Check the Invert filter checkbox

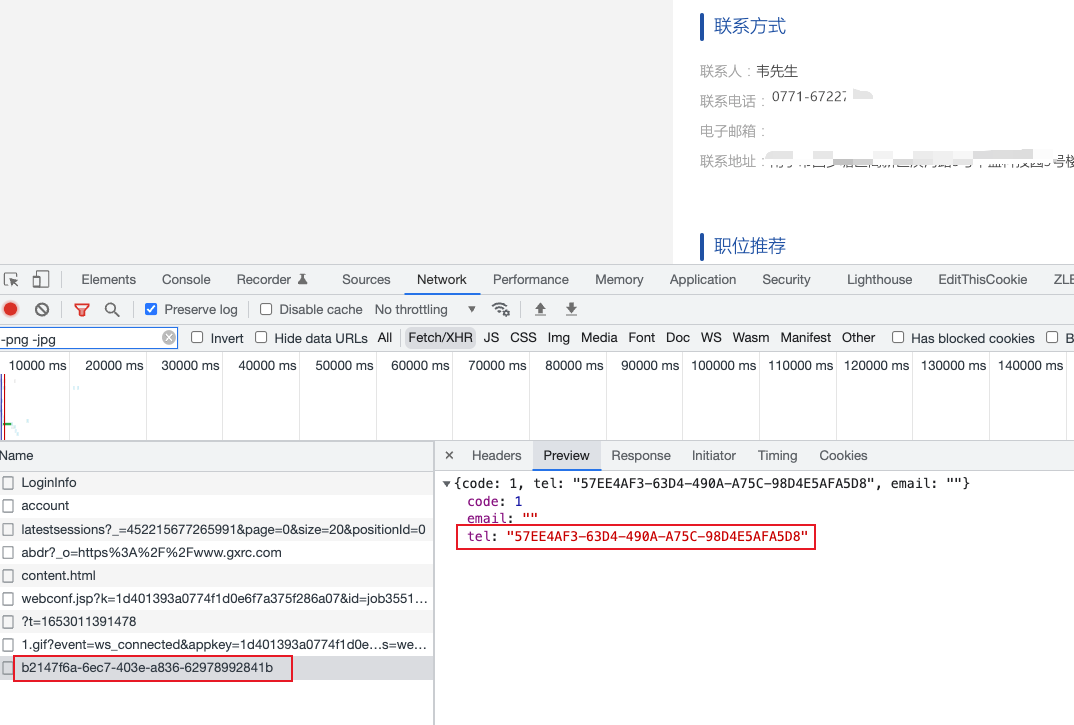(197, 337)
